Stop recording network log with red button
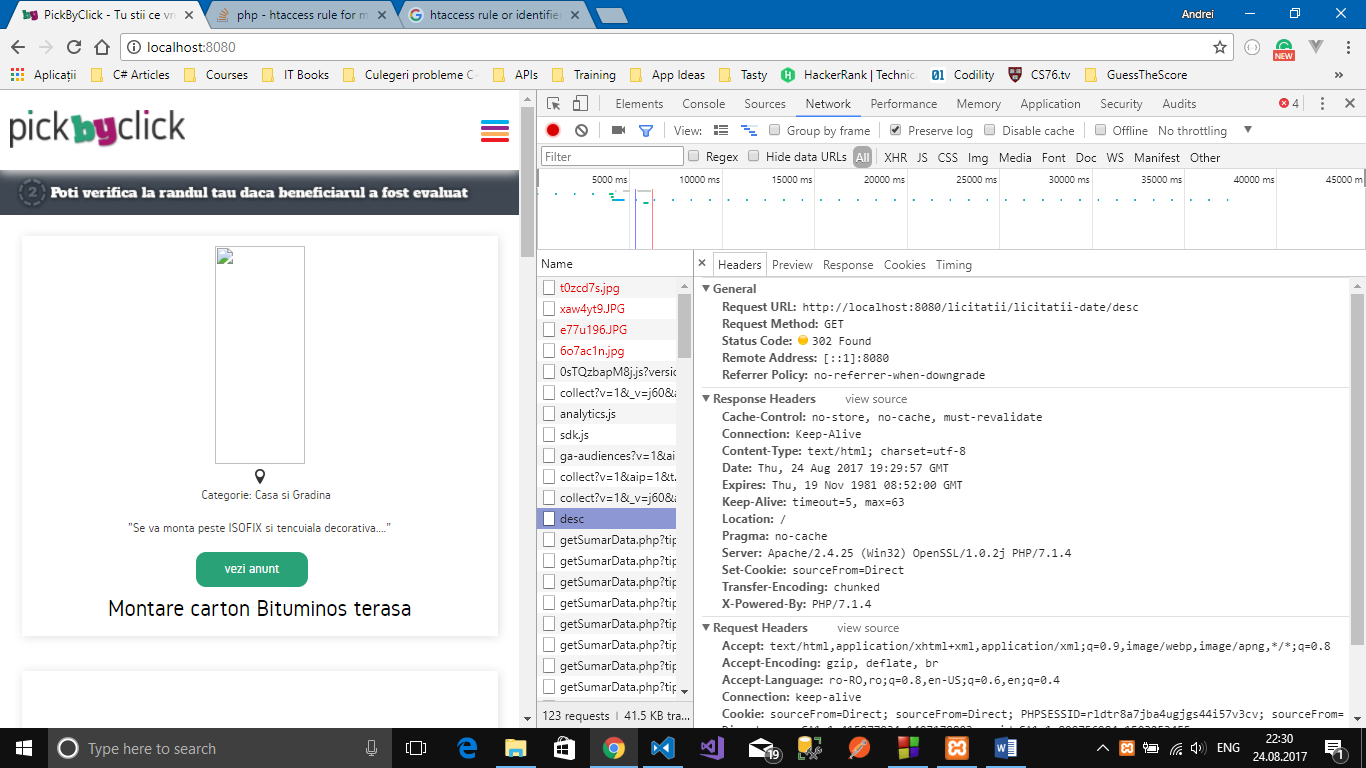This screenshot has height=768, width=1366. (x=553, y=130)
